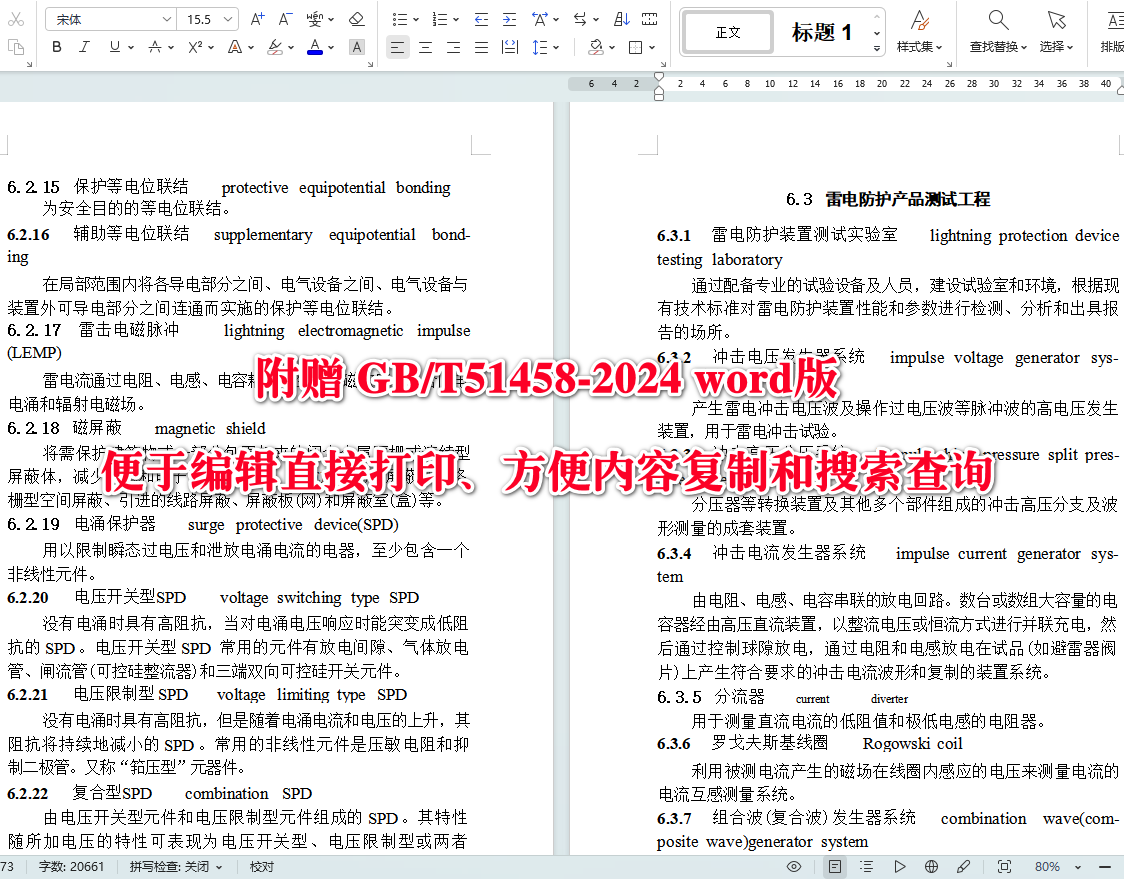This screenshot has width=1124, height=879.
Task: Click the text direction swap icon
Action: pos(580,19)
